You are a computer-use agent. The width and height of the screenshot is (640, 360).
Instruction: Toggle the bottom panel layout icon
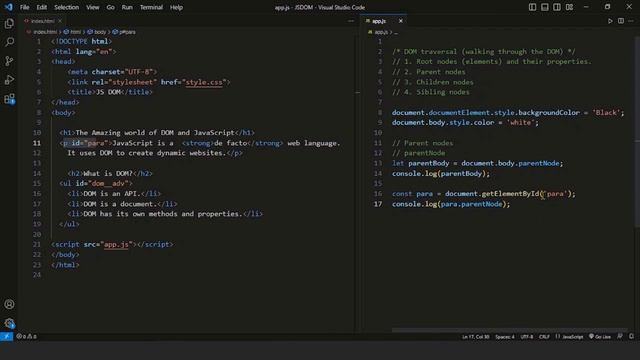(544, 7)
